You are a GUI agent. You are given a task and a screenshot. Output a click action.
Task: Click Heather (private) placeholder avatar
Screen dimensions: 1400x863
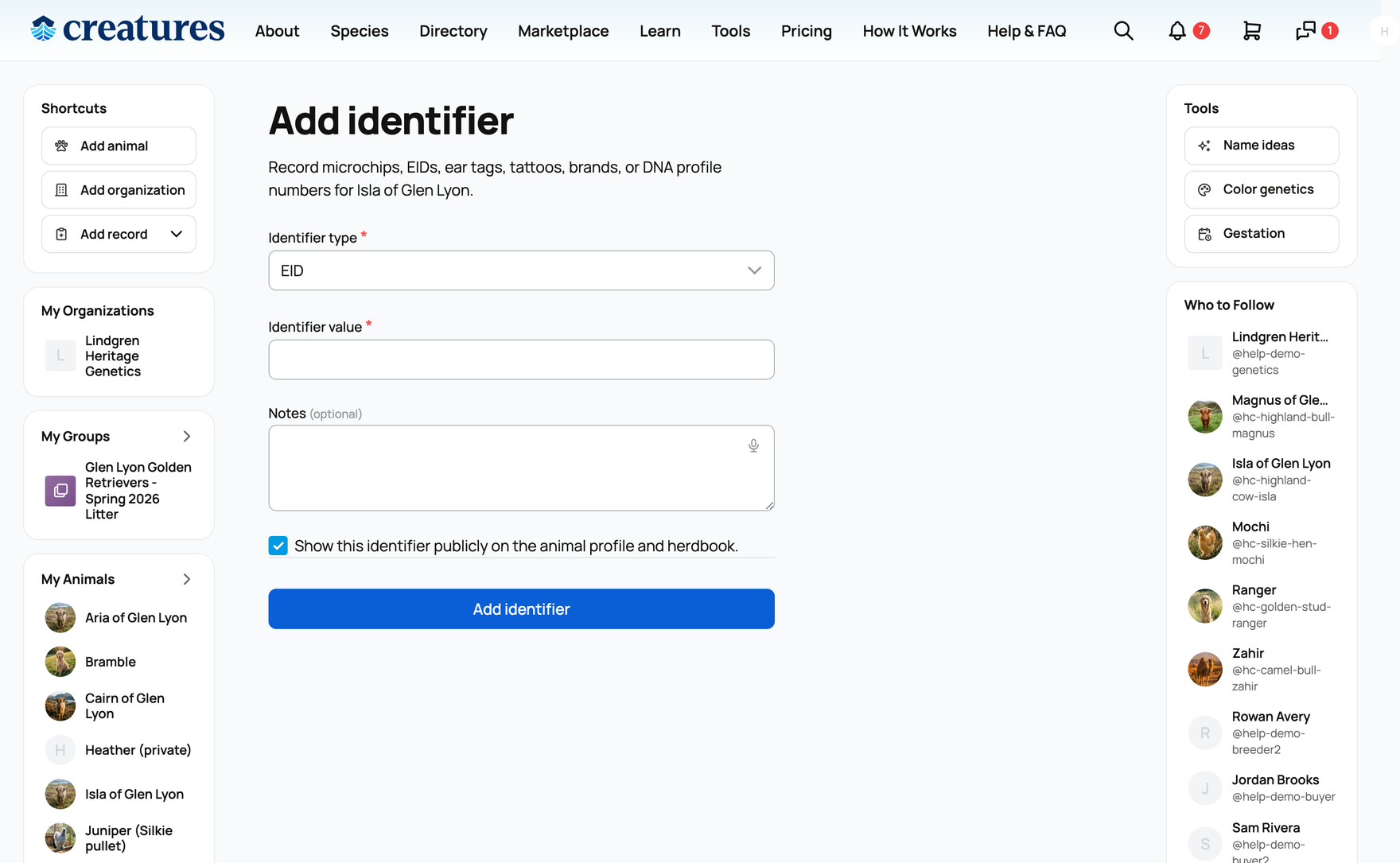[60, 750]
